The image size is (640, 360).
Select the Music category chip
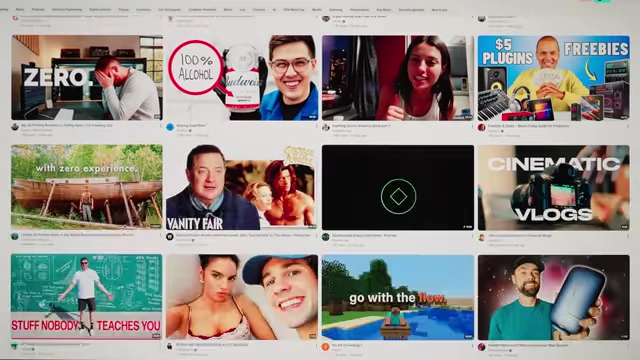point(20,9)
